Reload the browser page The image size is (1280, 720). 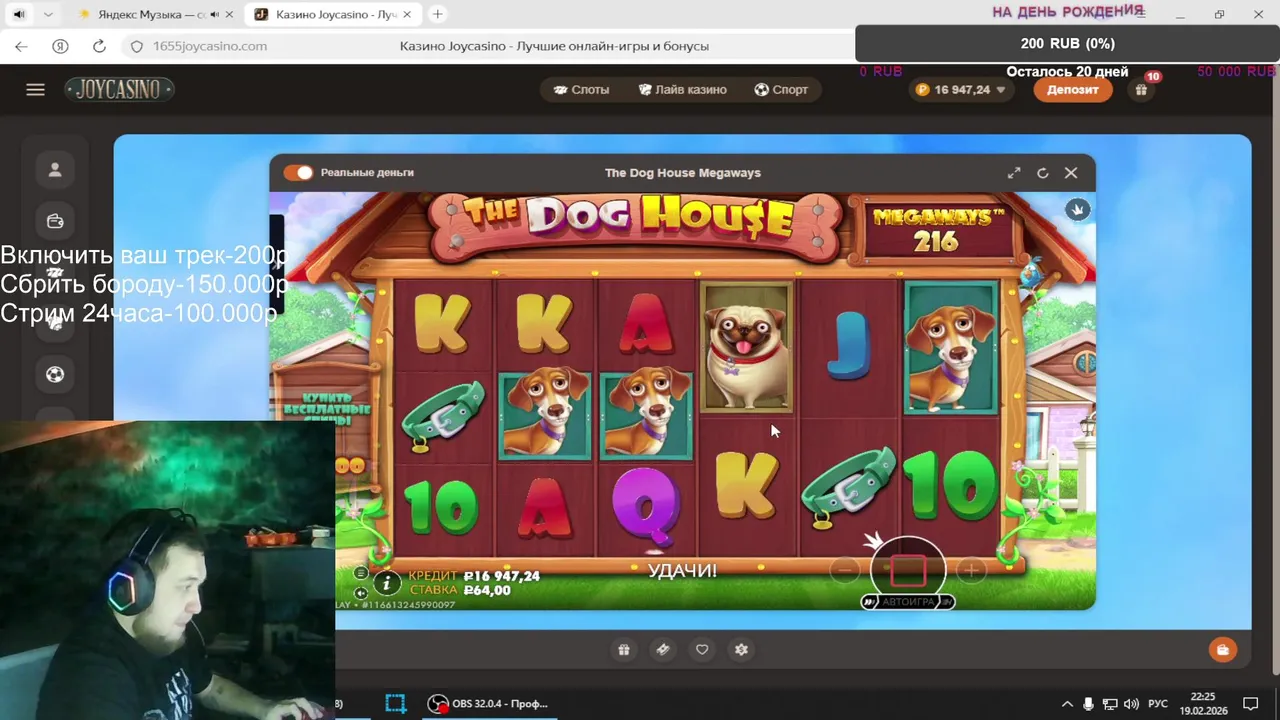[99, 46]
